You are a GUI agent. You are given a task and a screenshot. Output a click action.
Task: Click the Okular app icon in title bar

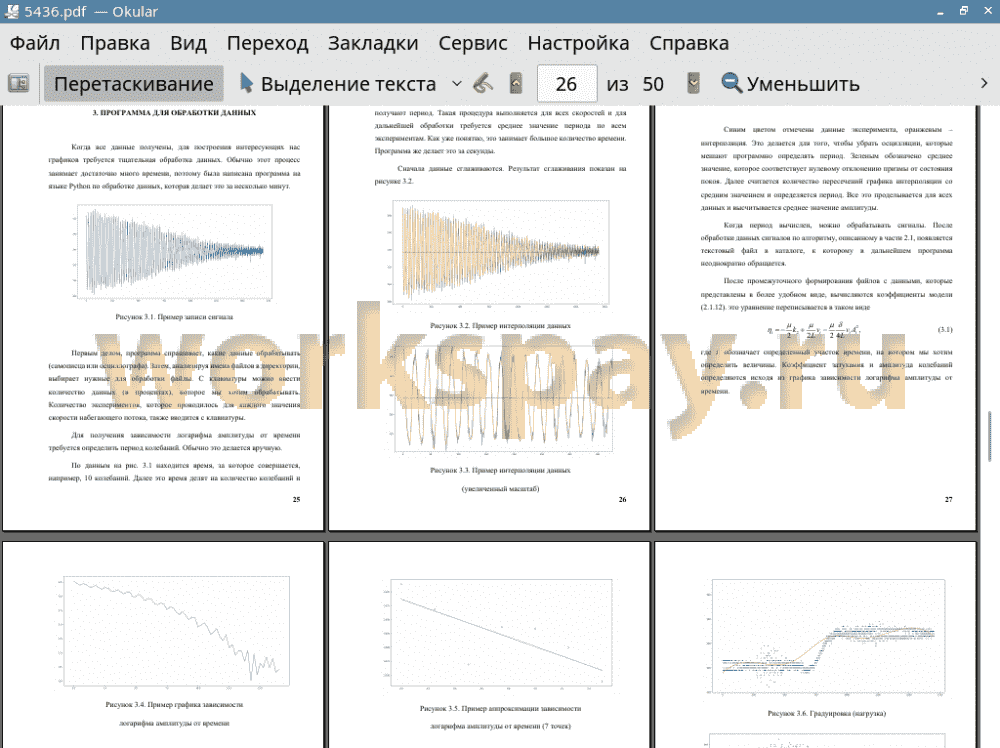point(11,11)
